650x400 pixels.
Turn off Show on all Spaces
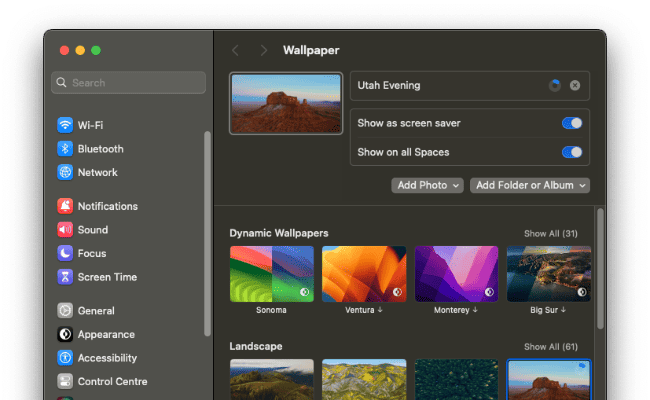[x=571, y=152]
